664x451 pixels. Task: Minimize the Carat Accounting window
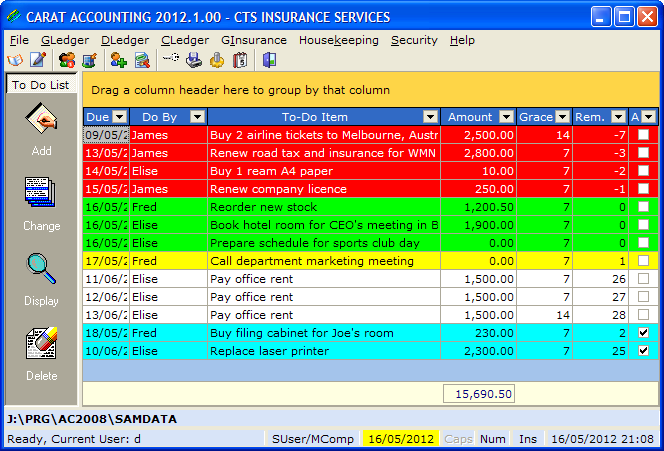click(x=601, y=17)
